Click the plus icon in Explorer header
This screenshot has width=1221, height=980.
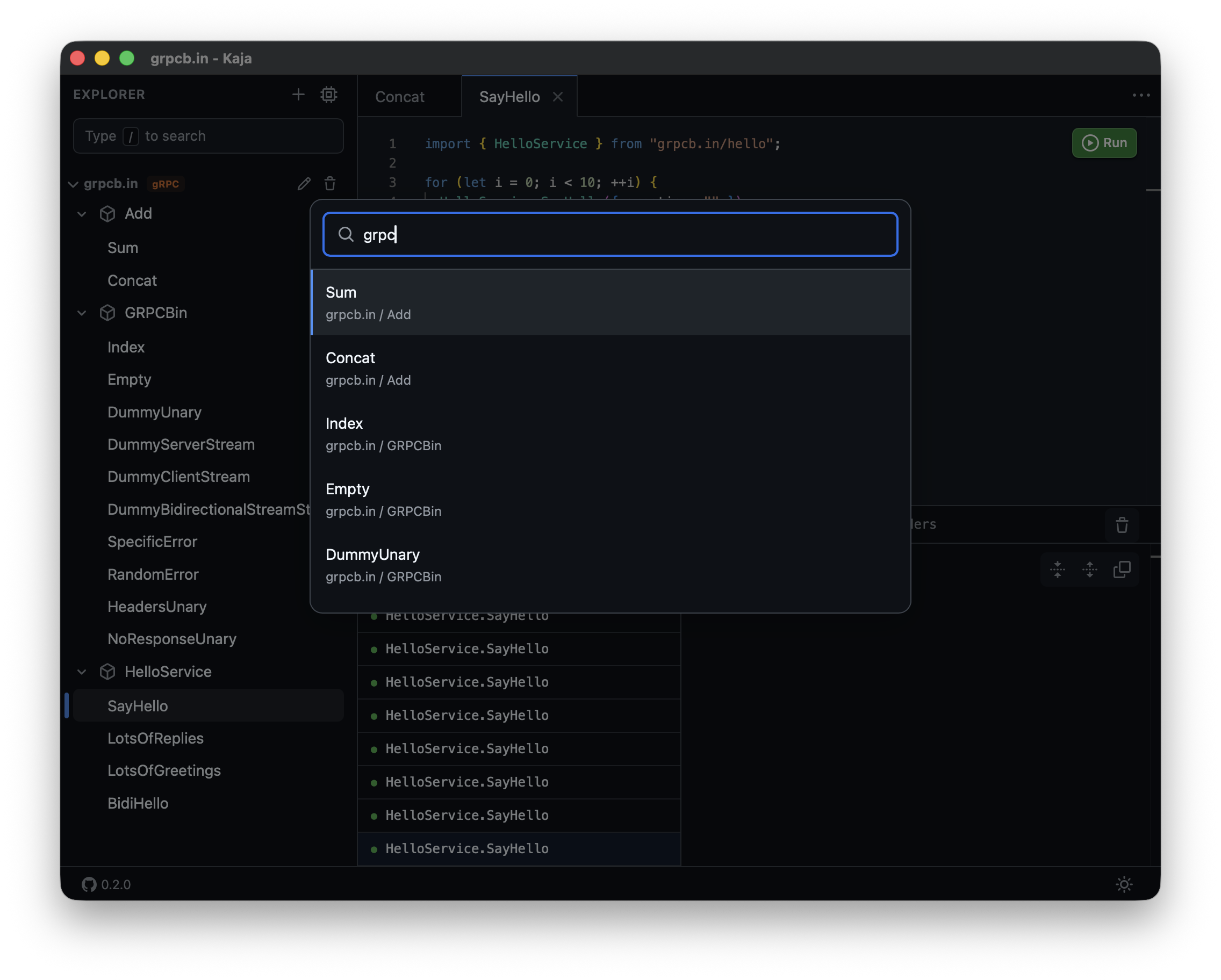298,95
